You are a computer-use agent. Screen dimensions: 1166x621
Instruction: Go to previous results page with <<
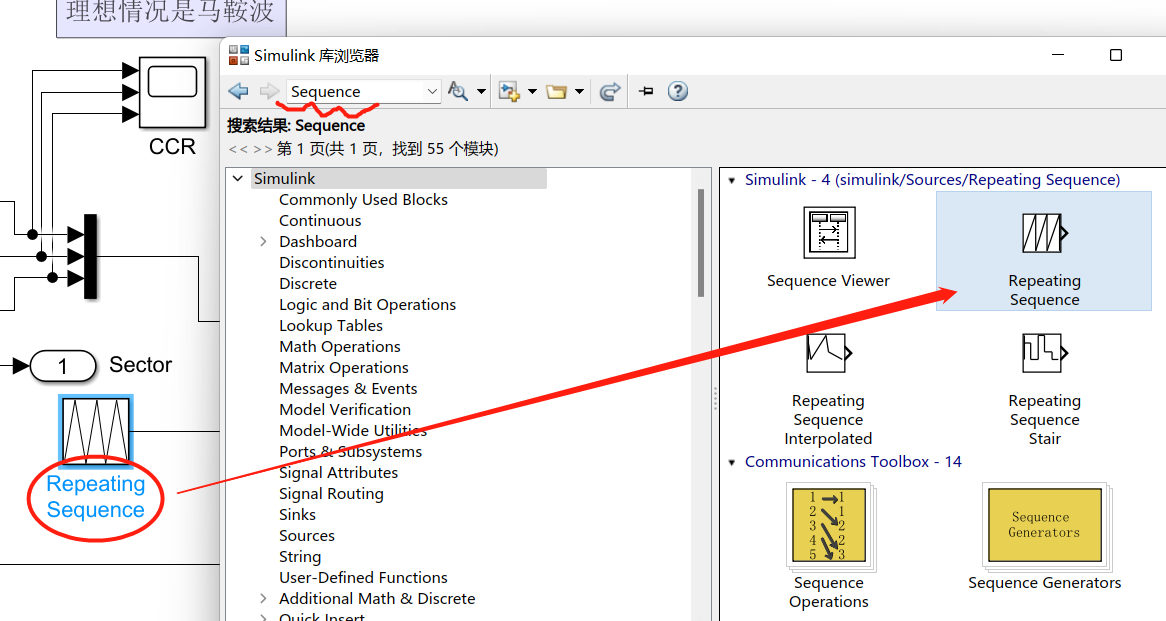click(238, 149)
